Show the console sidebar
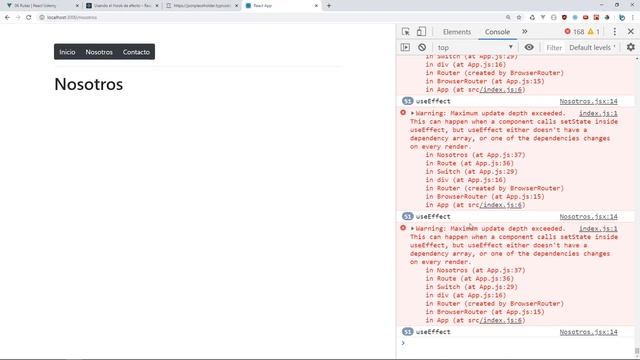Viewport: 640px width, 360px height. (x=405, y=47)
